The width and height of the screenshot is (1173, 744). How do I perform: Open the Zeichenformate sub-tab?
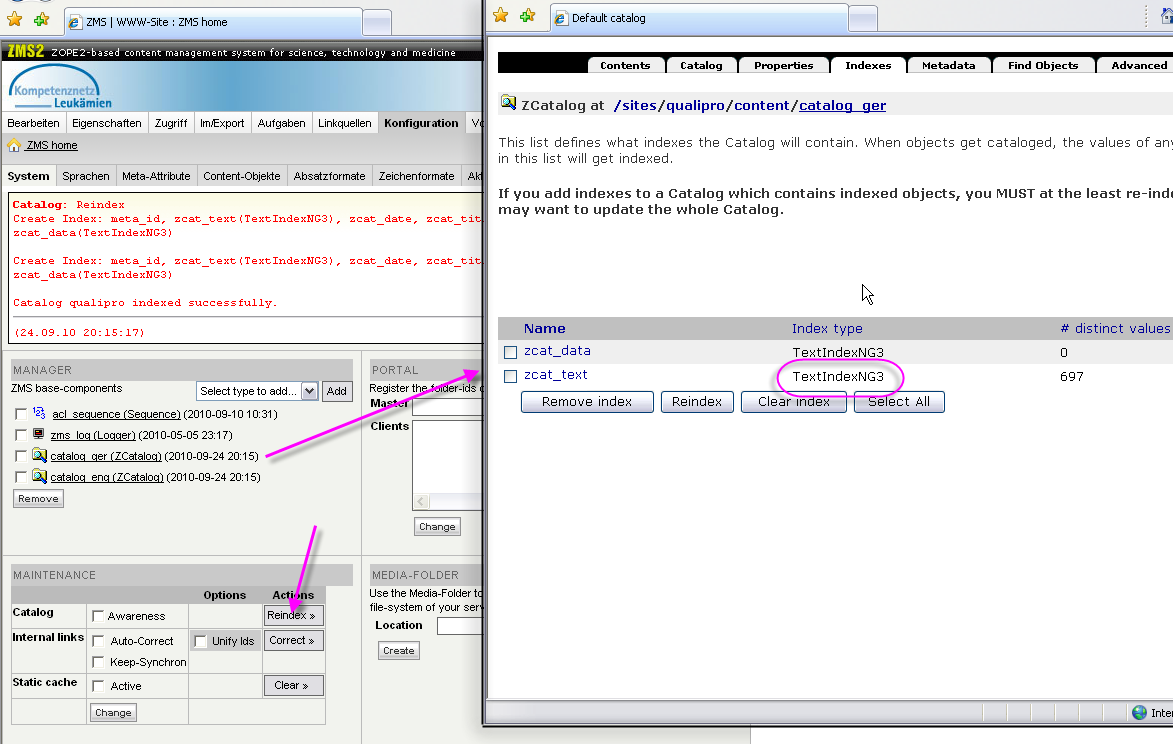click(417, 176)
